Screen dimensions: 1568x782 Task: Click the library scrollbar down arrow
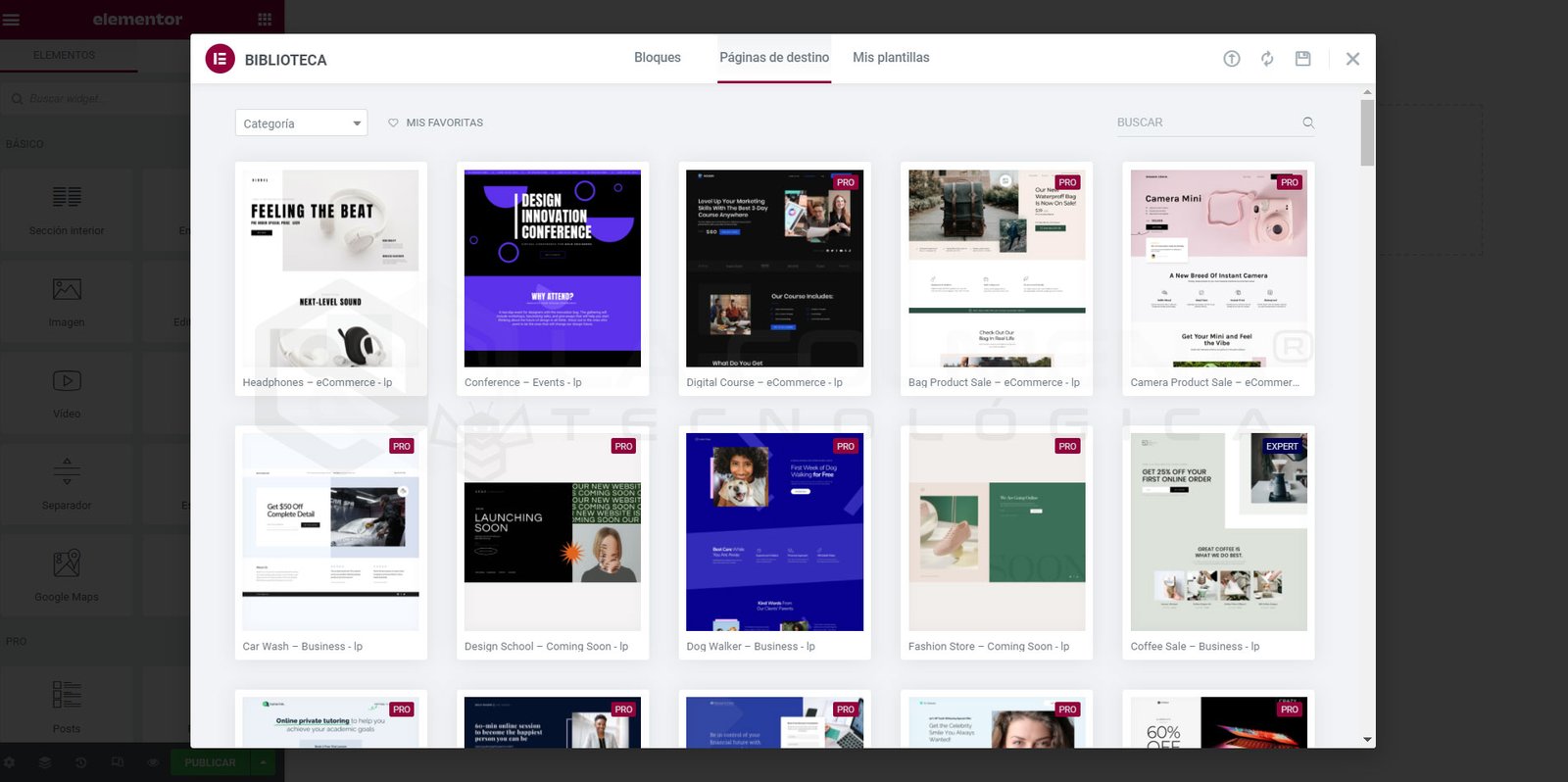tap(1367, 740)
